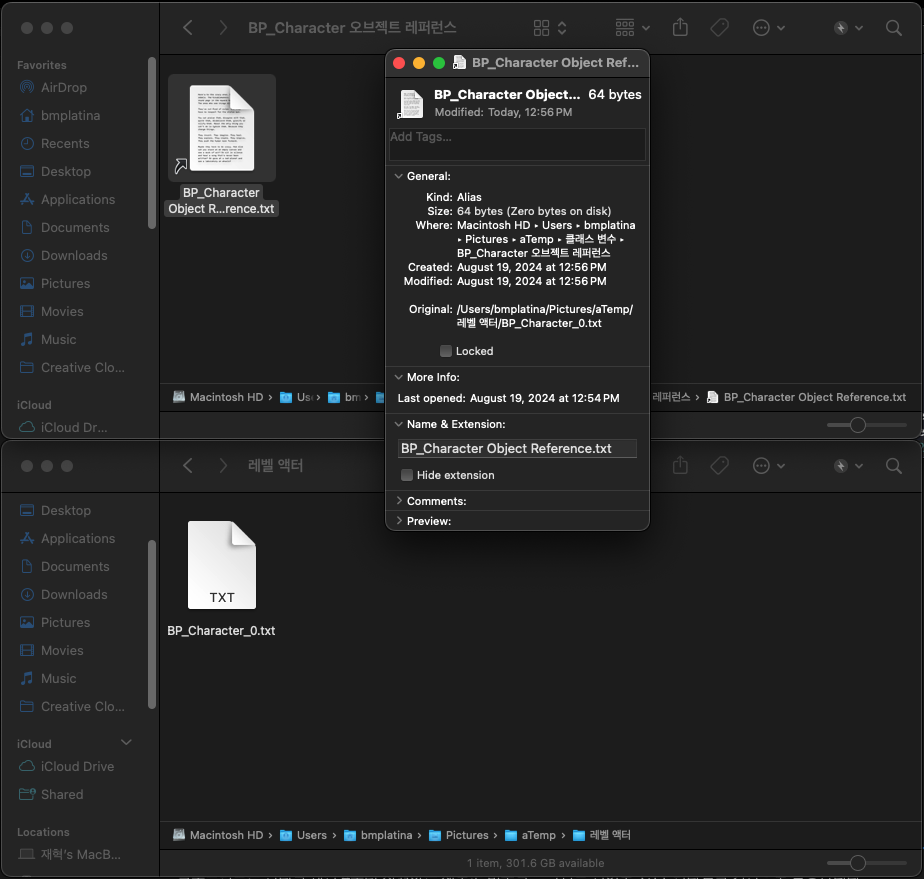Open iCloud Dr... in the top window sidebar
Image resolution: width=924 pixels, height=879 pixels.
74,428
